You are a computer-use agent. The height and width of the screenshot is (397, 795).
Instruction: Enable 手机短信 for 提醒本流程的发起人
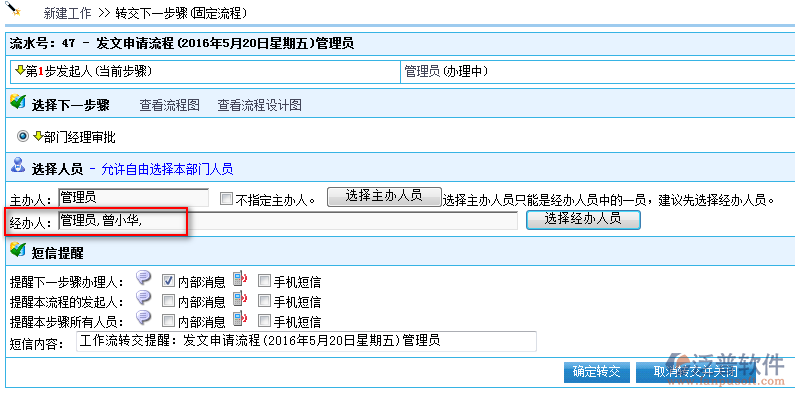tap(264, 301)
